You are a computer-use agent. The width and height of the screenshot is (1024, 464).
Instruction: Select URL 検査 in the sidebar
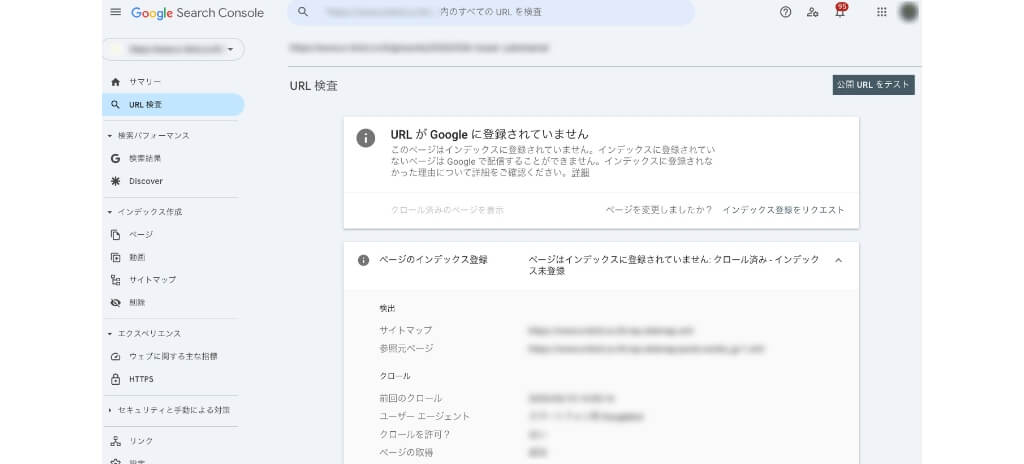click(173, 105)
